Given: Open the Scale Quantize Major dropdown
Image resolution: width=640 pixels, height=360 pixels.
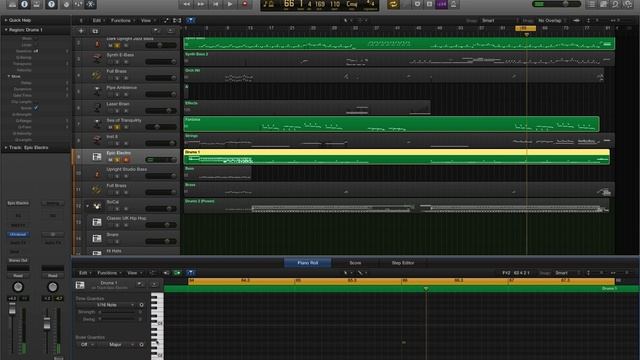Looking at the screenshot, I should click(x=117, y=344).
